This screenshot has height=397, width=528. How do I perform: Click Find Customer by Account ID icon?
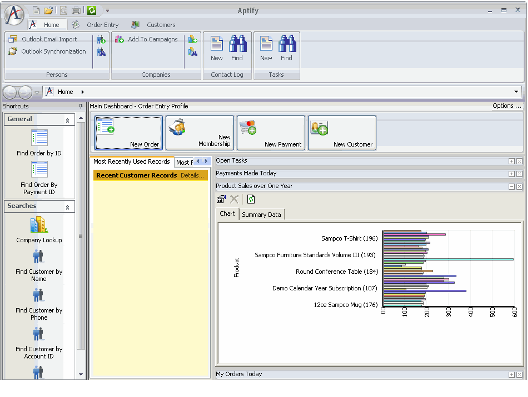click(38, 334)
